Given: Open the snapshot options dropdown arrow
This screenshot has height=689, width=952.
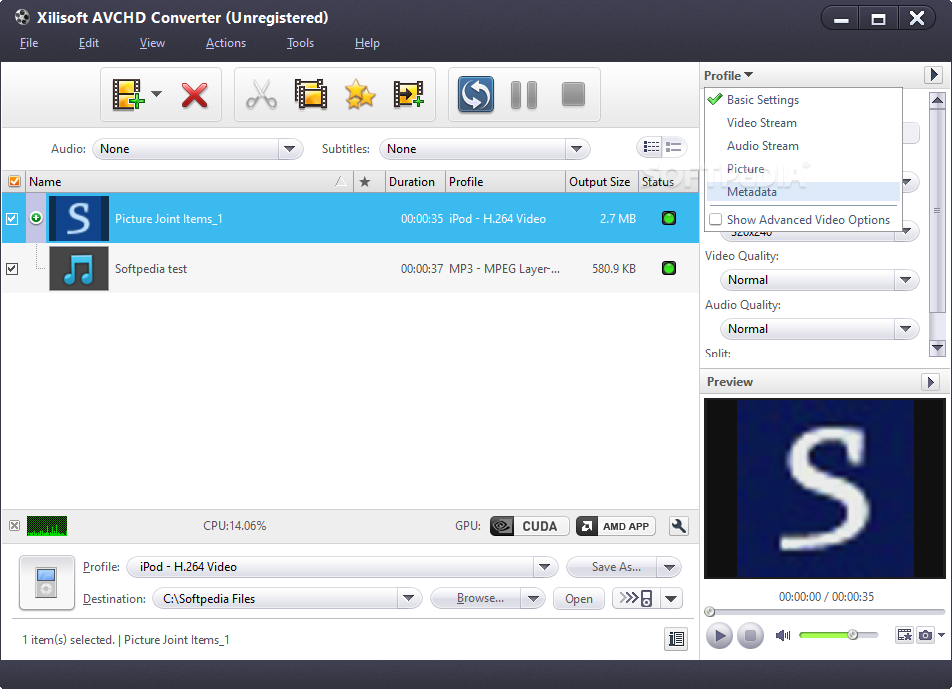Looking at the screenshot, I should coord(941,635).
